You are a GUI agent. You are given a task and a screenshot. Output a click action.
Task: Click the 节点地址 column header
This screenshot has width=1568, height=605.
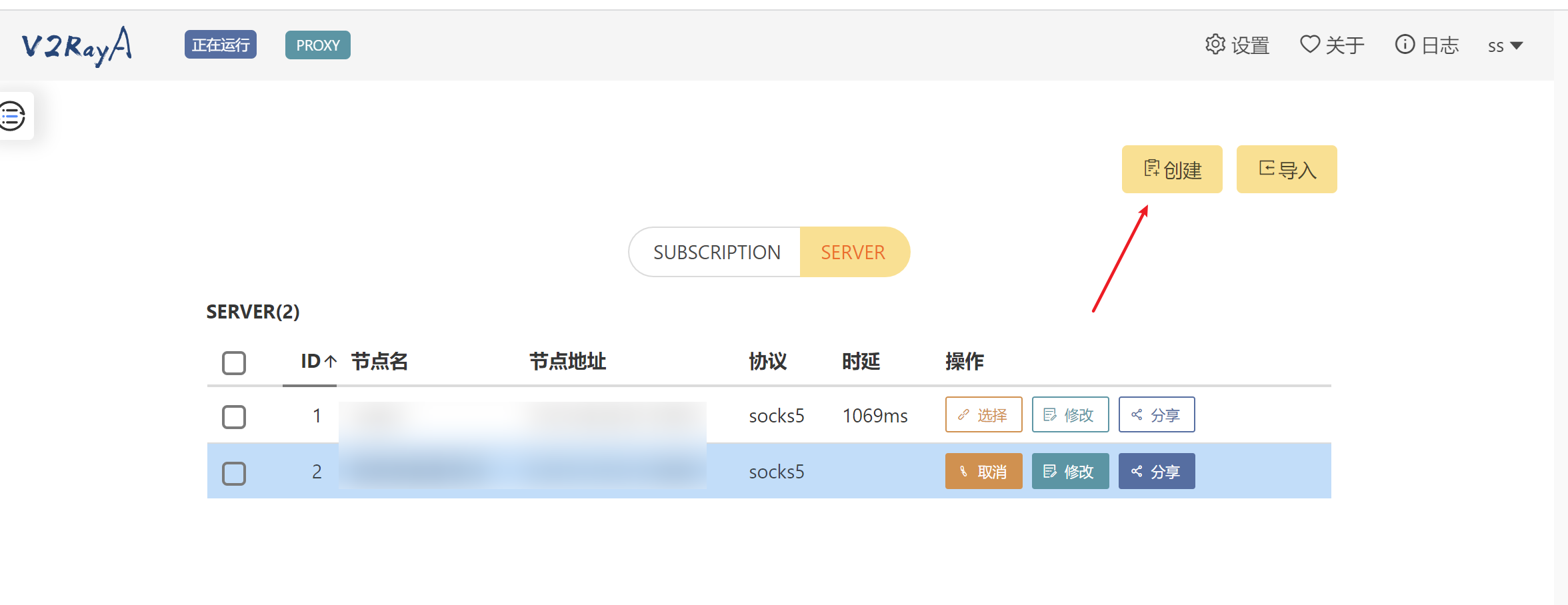[x=567, y=361]
